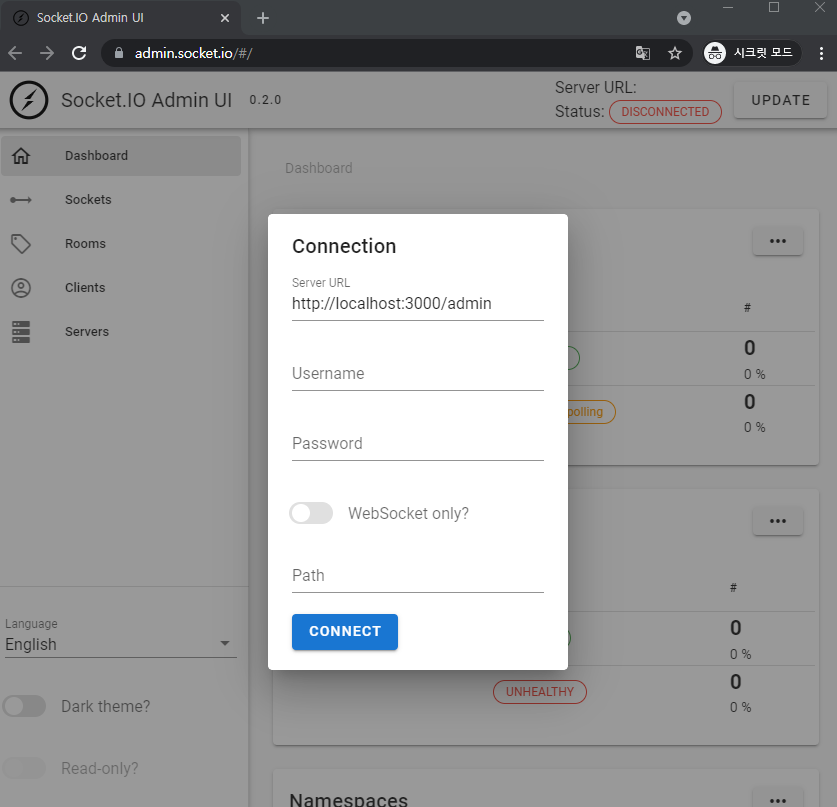Select Dashboard in the sidebar
Image resolution: width=837 pixels, height=807 pixels.
tap(121, 156)
